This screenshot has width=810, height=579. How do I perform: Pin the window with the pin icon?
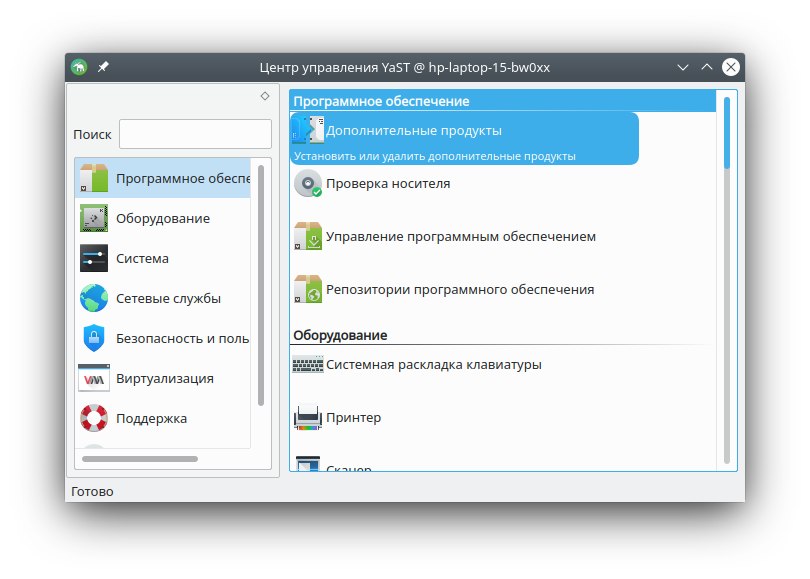(x=103, y=67)
